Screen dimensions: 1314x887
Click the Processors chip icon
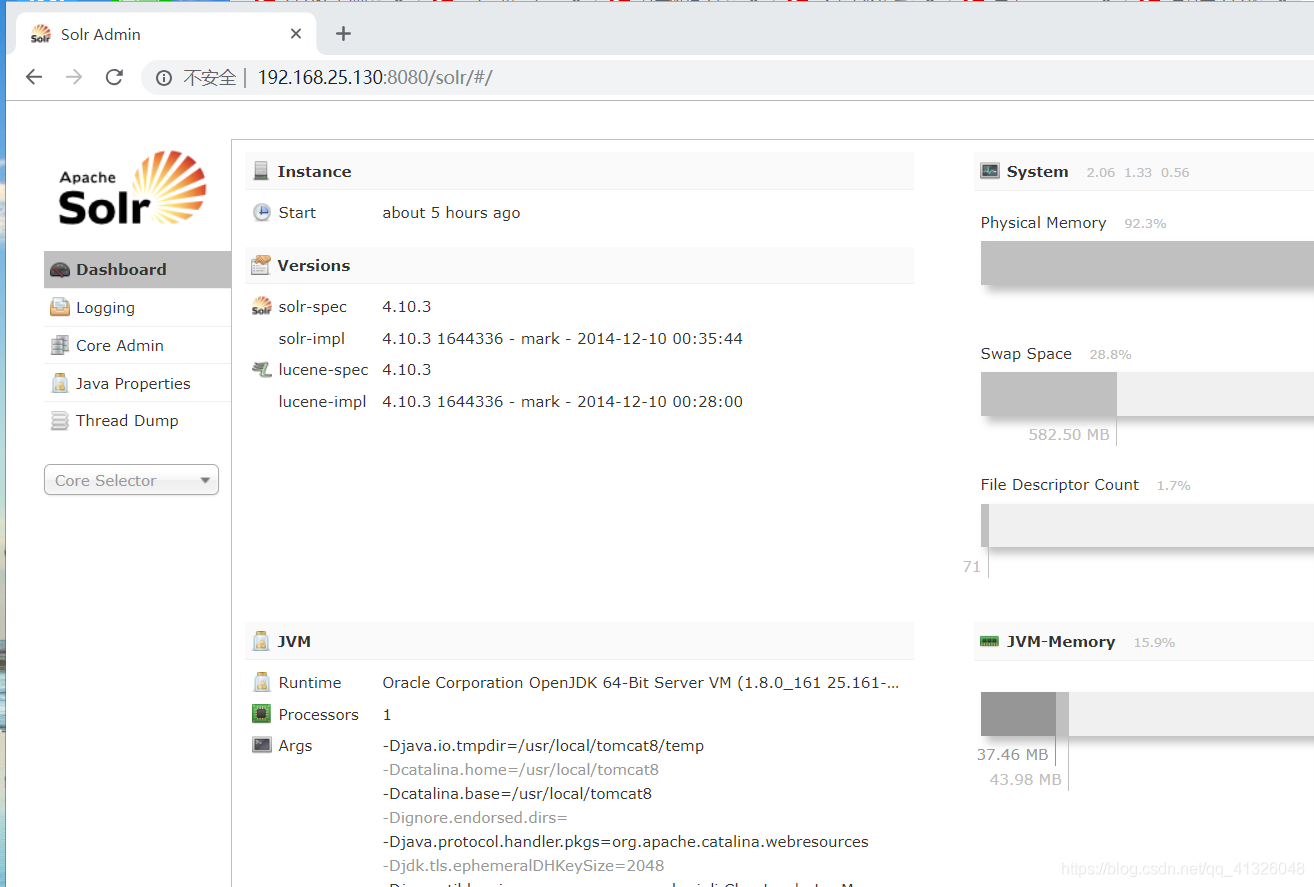coord(261,714)
